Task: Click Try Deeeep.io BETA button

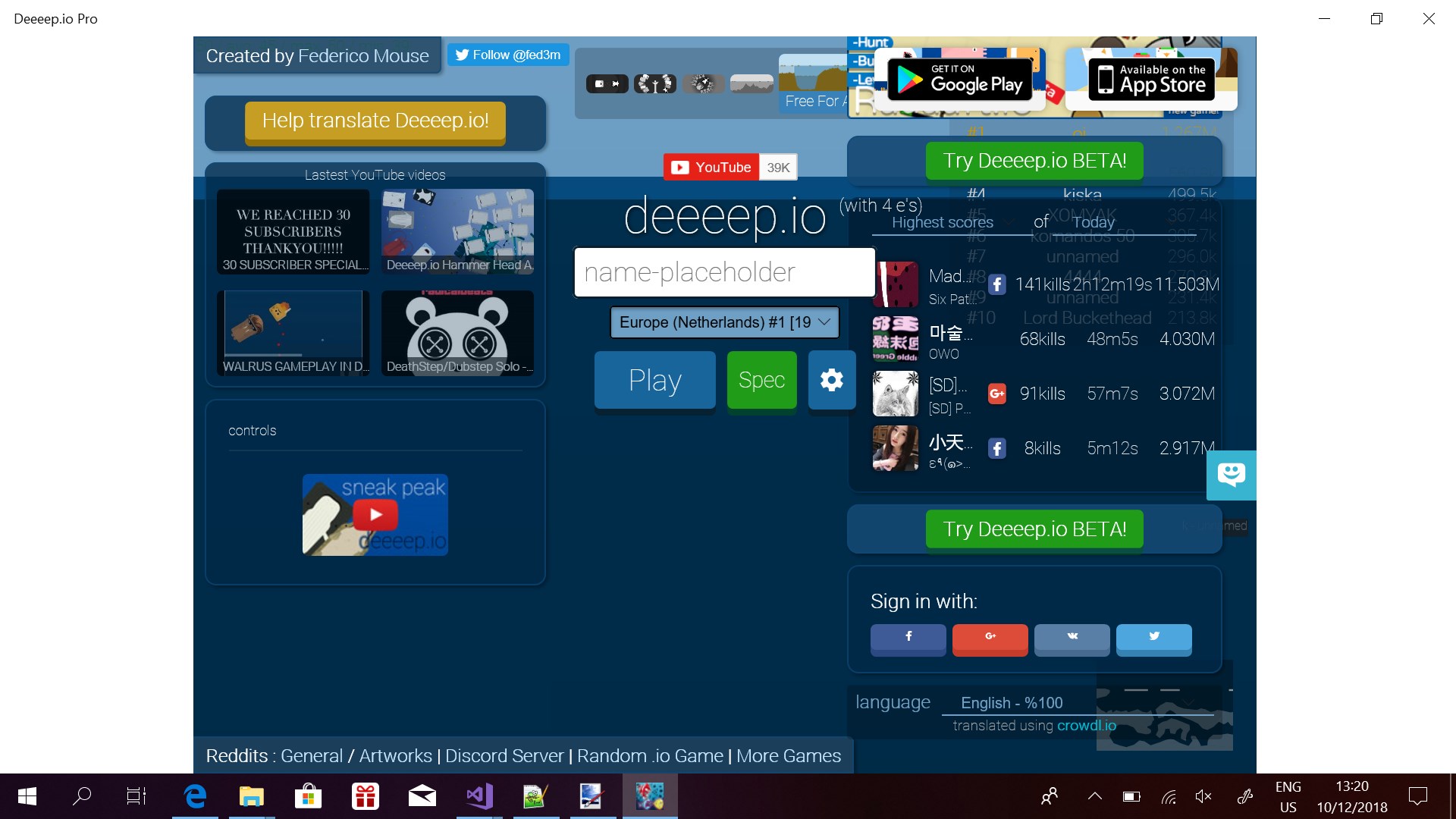Action: pyautogui.click(x=1035, y=160)
